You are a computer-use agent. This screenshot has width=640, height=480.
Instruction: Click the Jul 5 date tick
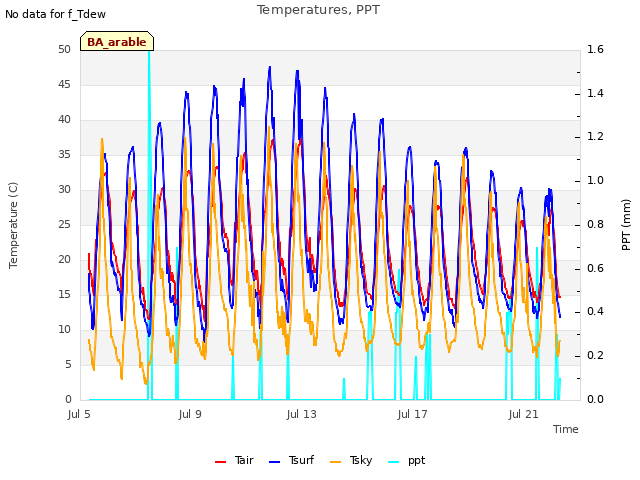[79, 414]
